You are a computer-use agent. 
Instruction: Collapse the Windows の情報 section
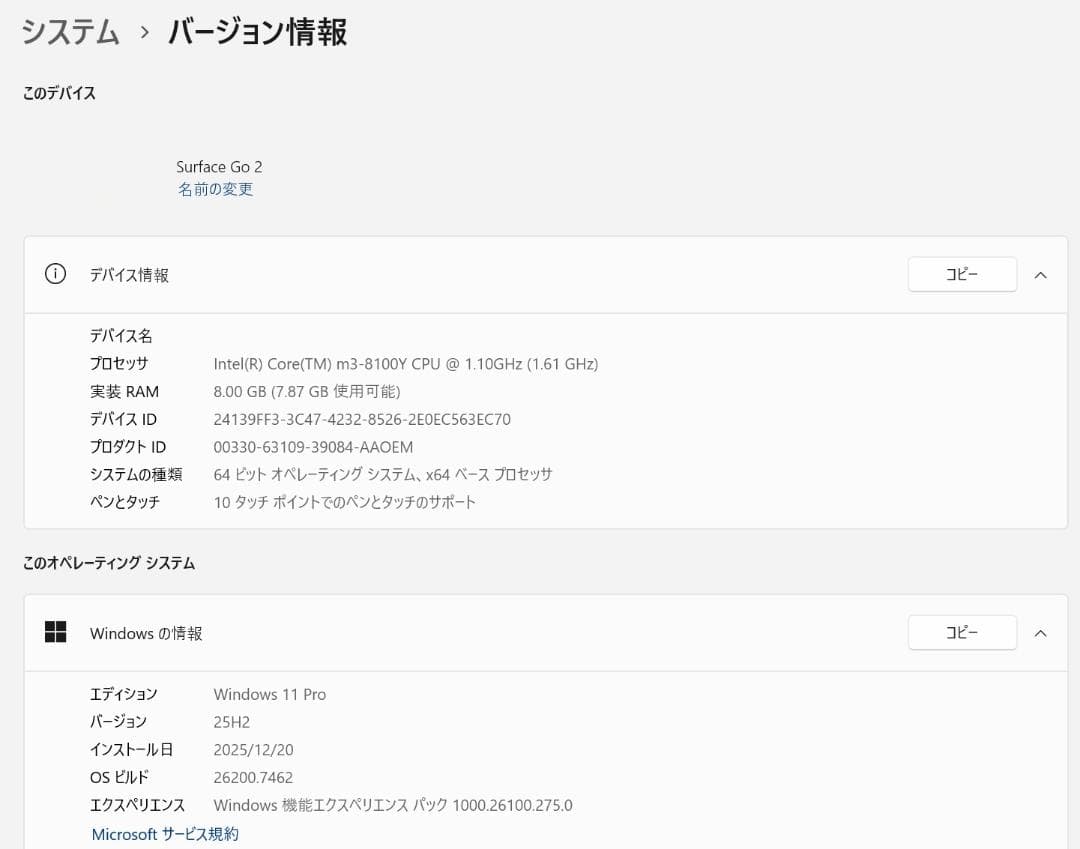[x=1040, y=632]
